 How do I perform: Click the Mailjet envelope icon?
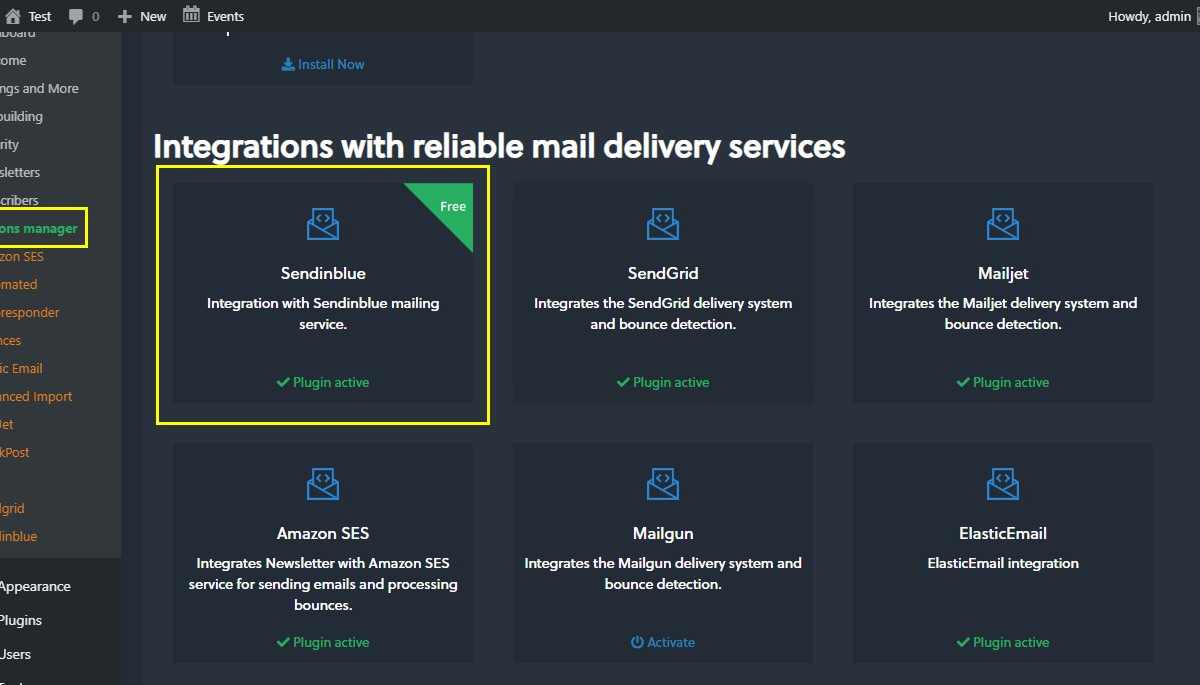[x=1003, y=224]
